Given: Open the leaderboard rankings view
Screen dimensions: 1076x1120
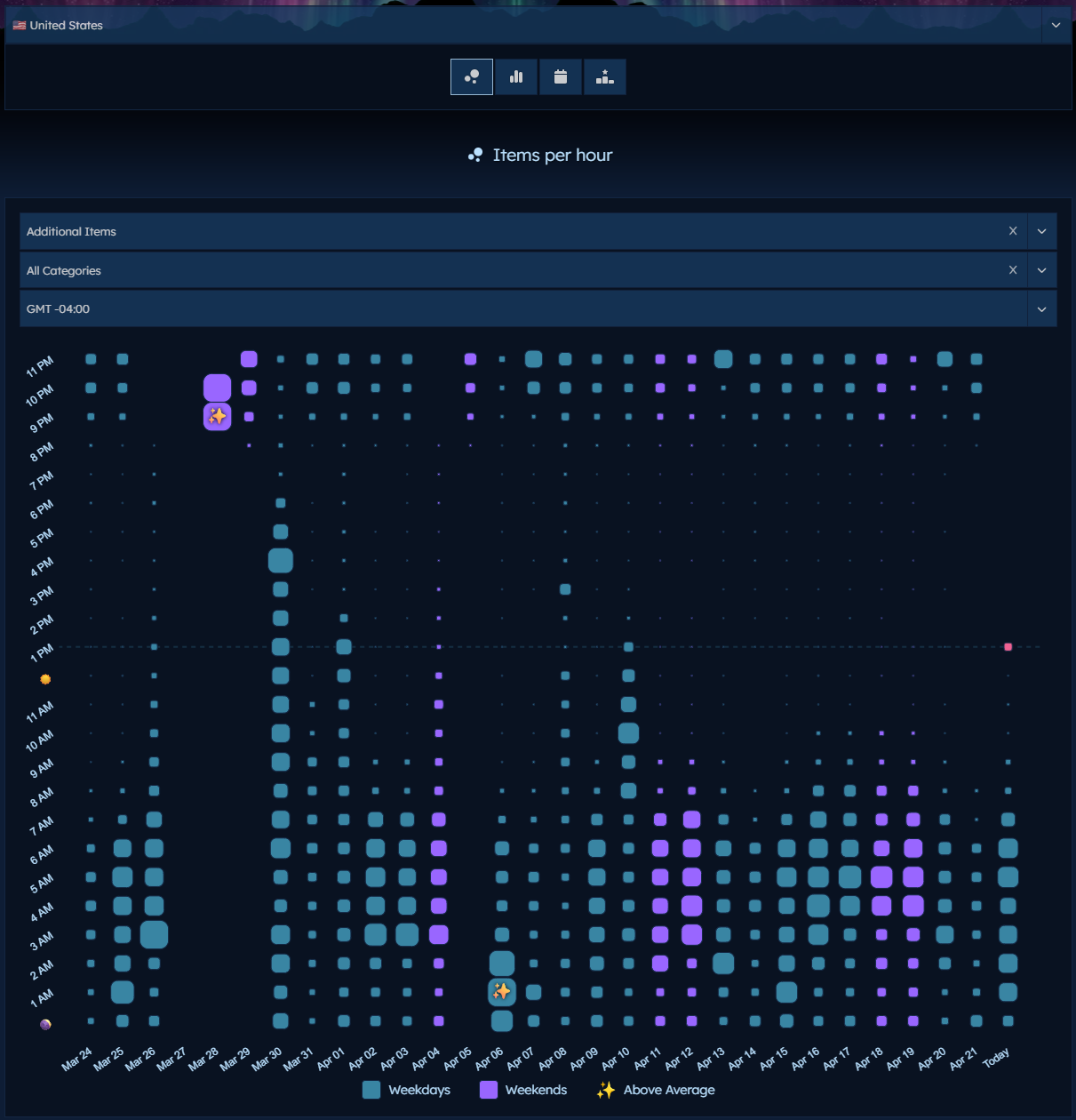Looking at the screenshot, I should (604, 76).
